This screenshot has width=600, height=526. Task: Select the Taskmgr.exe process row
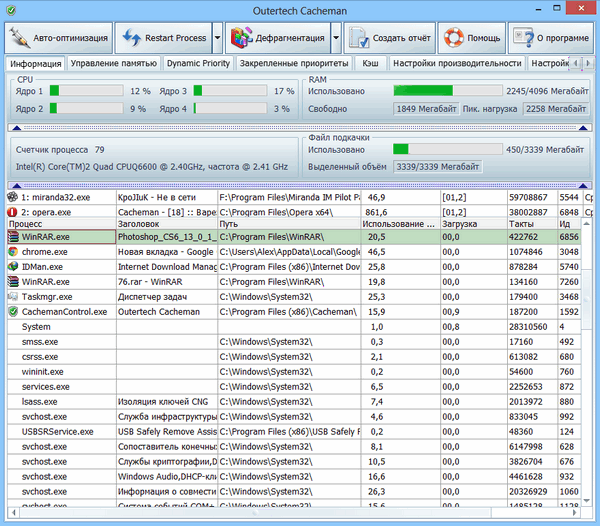pyautogui.click(x=60, y=297)
